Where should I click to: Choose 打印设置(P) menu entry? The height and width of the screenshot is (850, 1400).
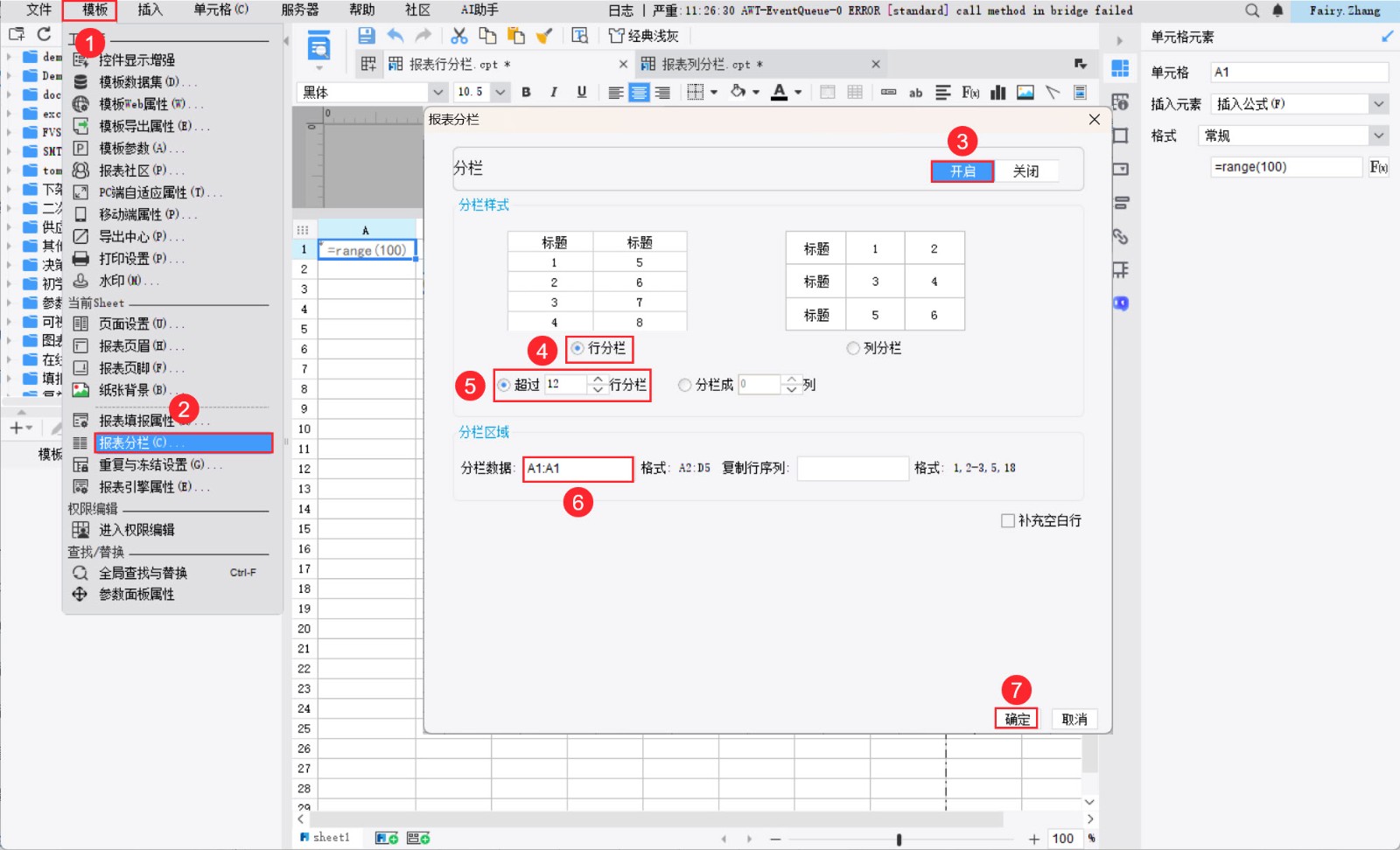point(141,259)
